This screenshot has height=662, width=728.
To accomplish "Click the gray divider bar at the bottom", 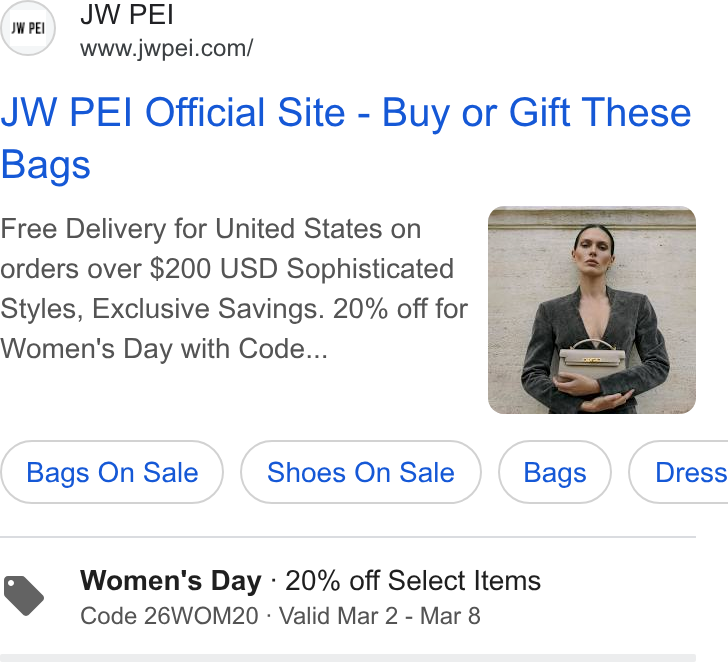I will pyautogui.click(x=348, y=658).
